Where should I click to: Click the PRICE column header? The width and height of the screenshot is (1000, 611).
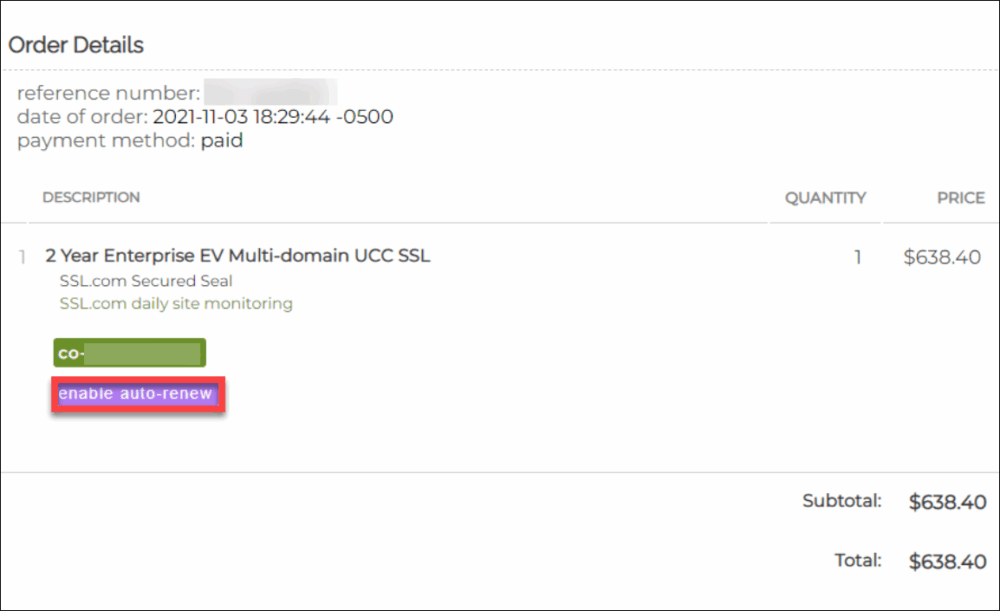click(960, 198)
